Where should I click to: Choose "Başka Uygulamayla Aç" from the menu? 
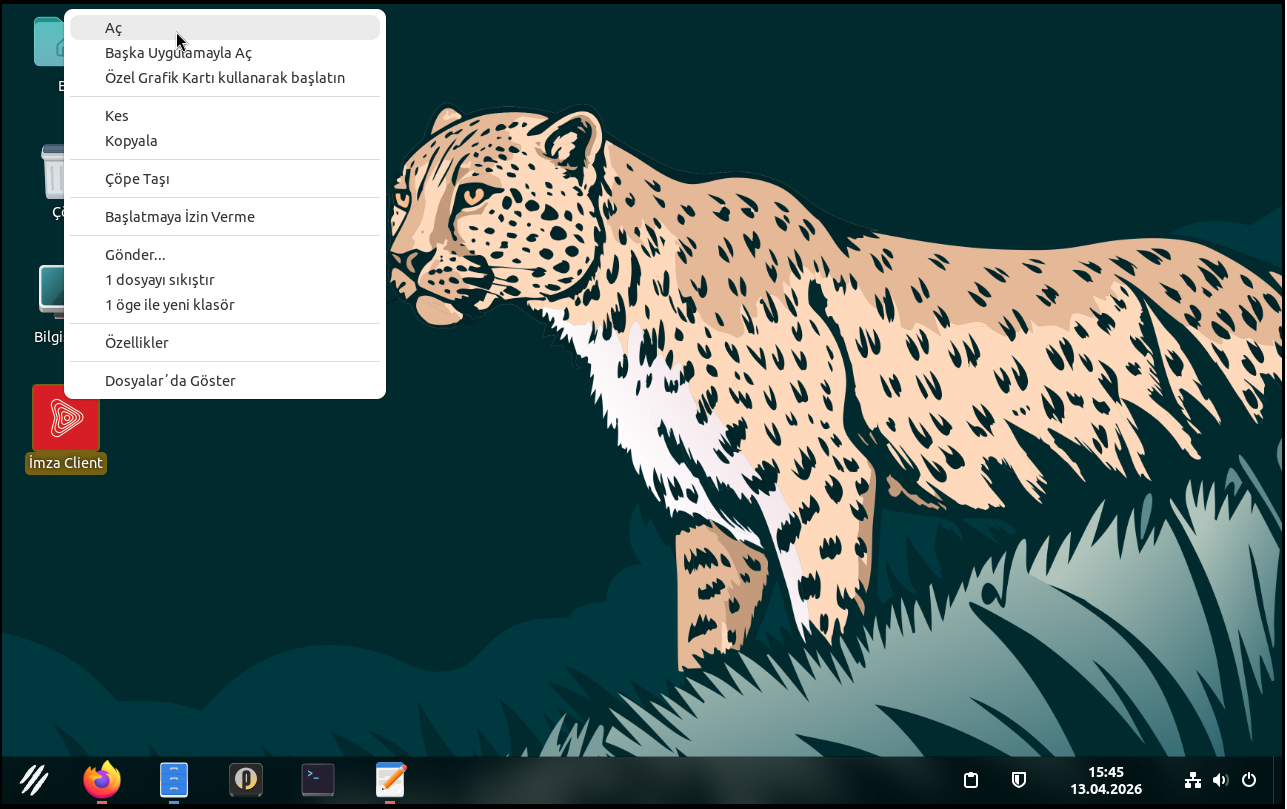(225, 53)
